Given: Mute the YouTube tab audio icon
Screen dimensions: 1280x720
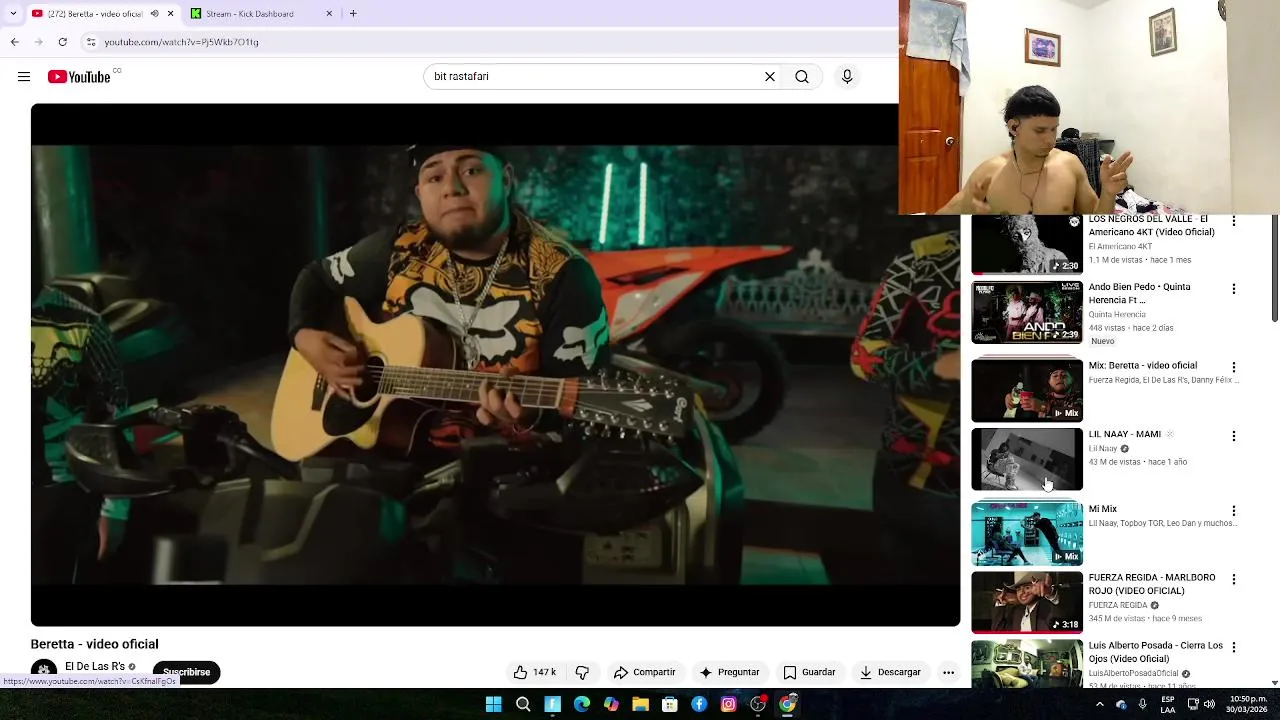Looking at the screenshot, I should 154,14.
